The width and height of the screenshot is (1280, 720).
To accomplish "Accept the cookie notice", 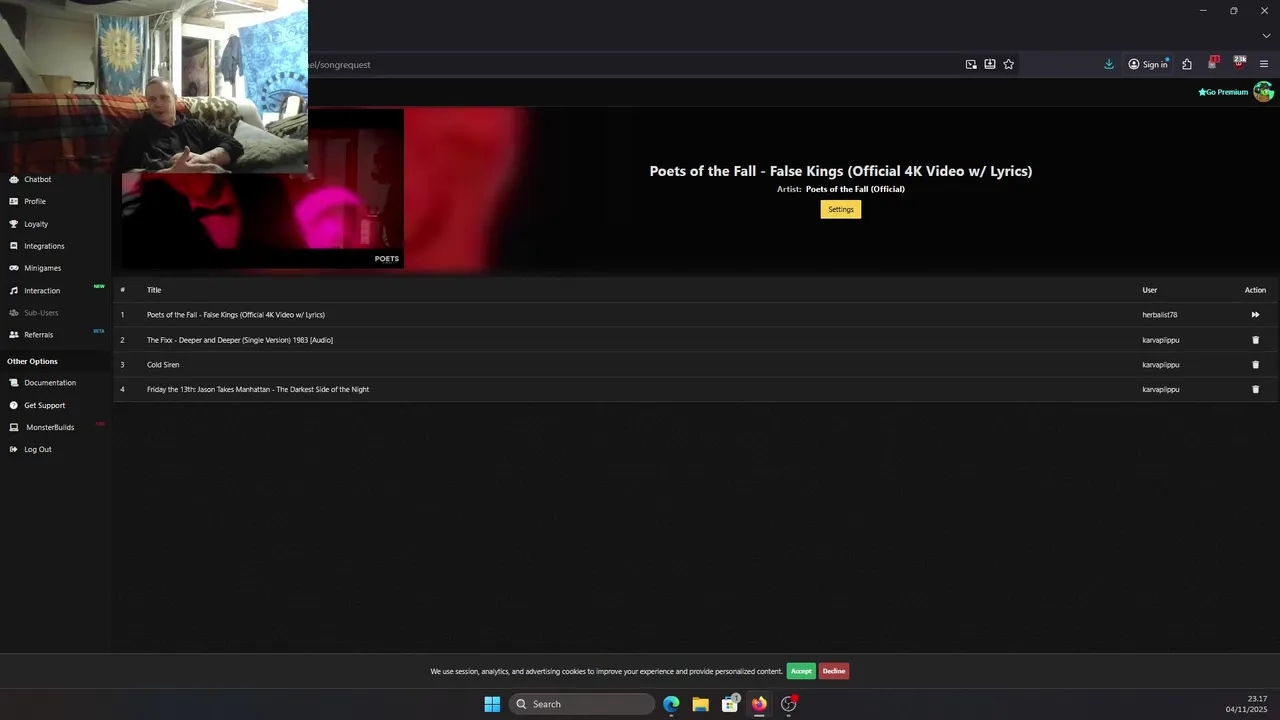I will 801,671.
